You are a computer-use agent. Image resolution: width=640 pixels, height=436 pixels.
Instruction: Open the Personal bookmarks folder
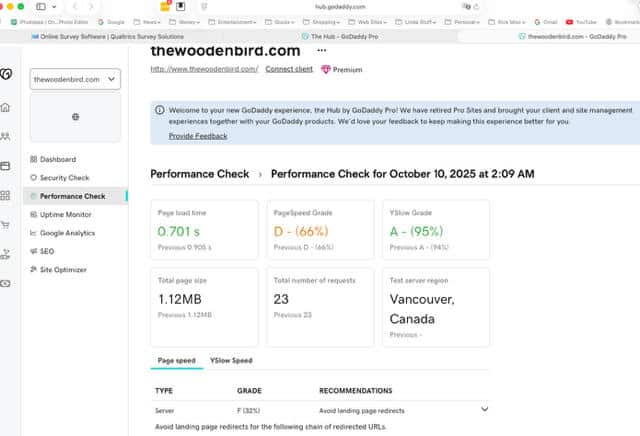click(462, 22)
